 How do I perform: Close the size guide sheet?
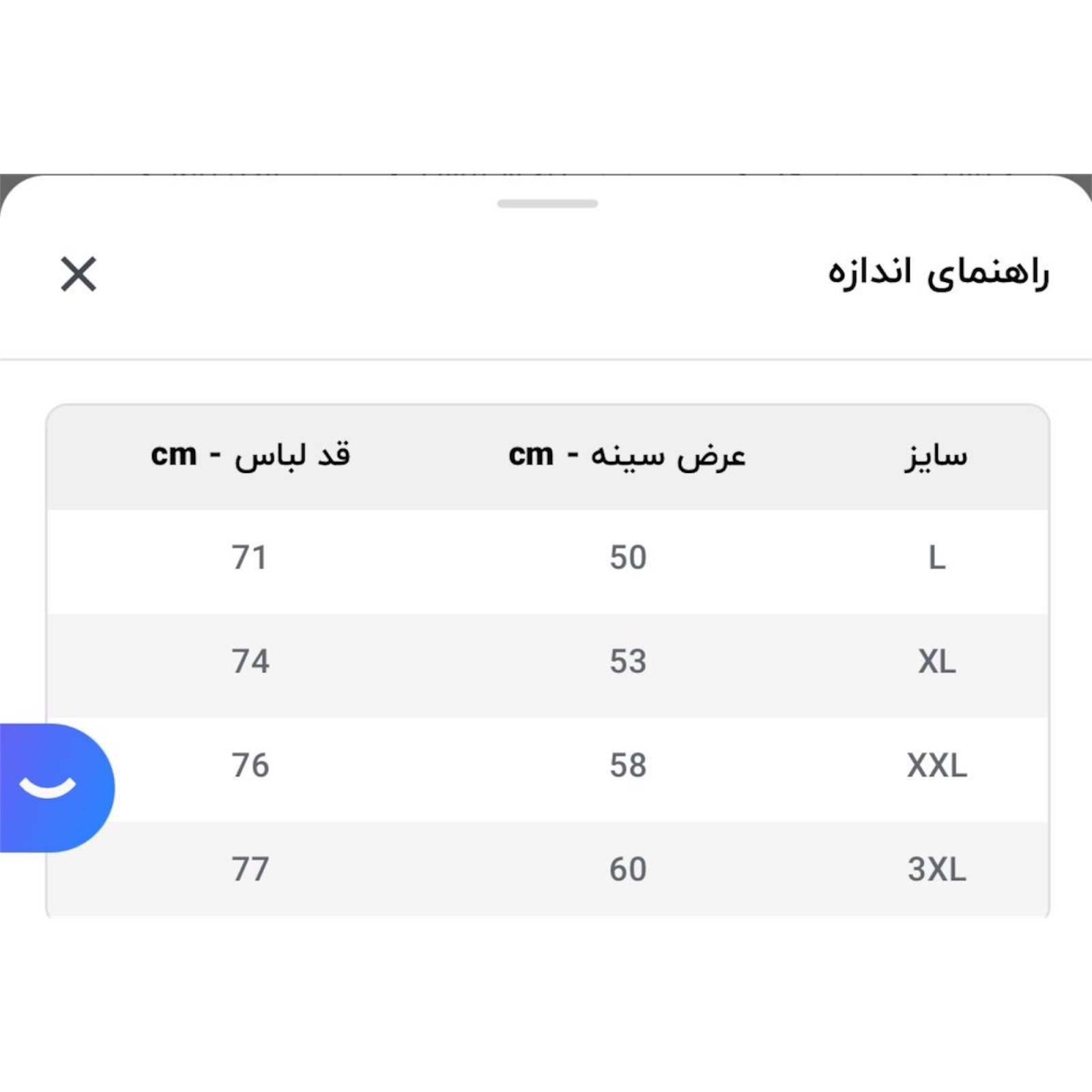pyautogui.click(x=78, y=274)
